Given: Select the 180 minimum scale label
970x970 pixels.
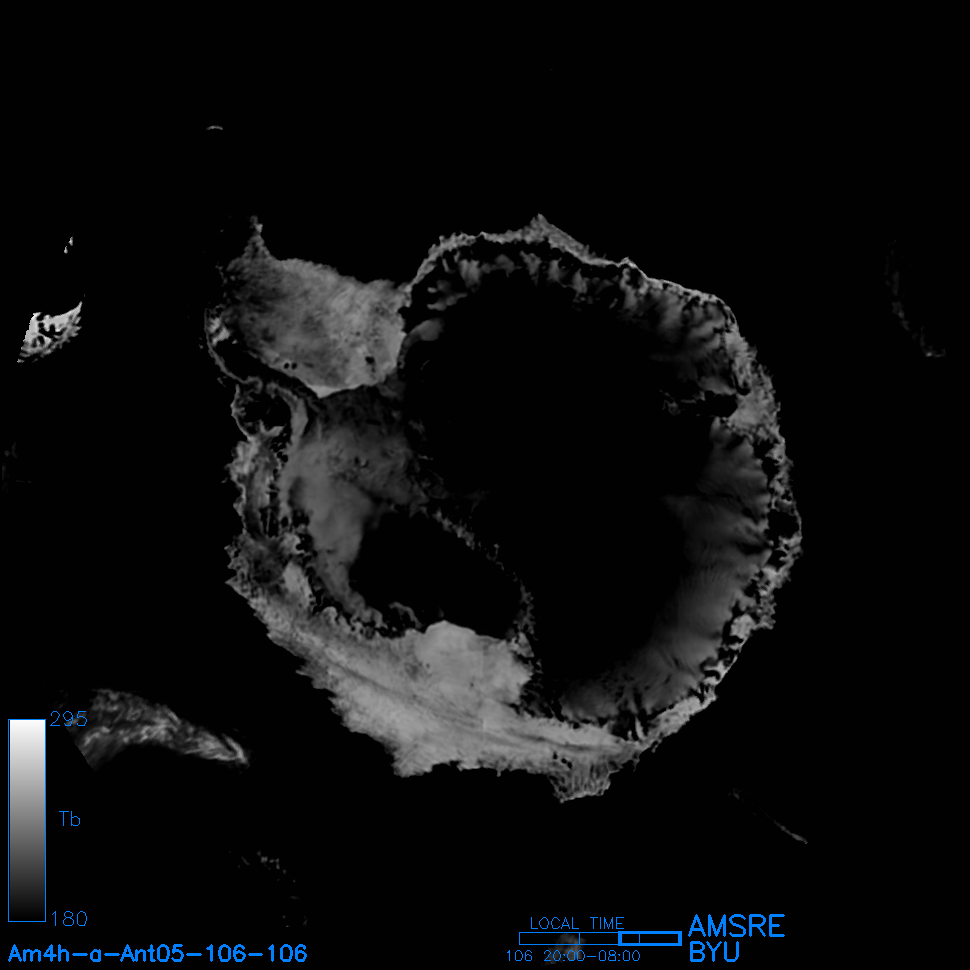Looking at the screenshot, I should (69, 918).
